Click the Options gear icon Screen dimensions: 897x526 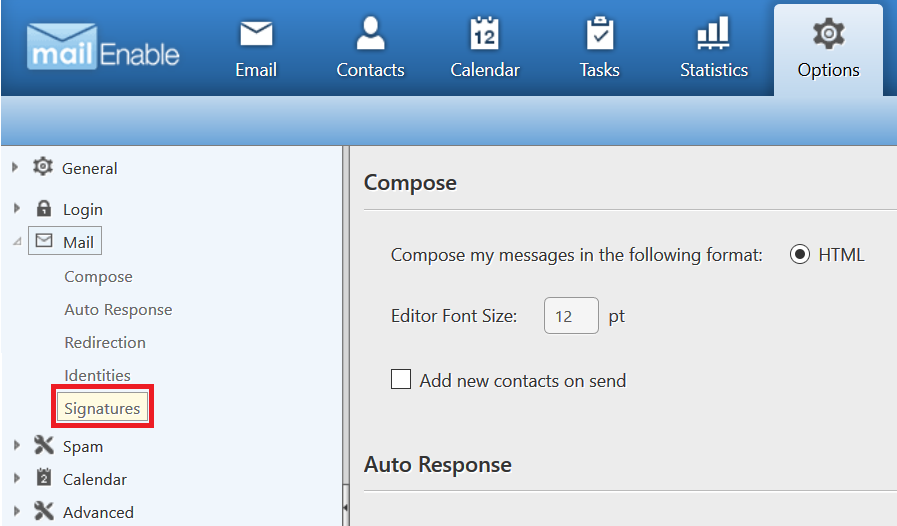coord(828,33)
